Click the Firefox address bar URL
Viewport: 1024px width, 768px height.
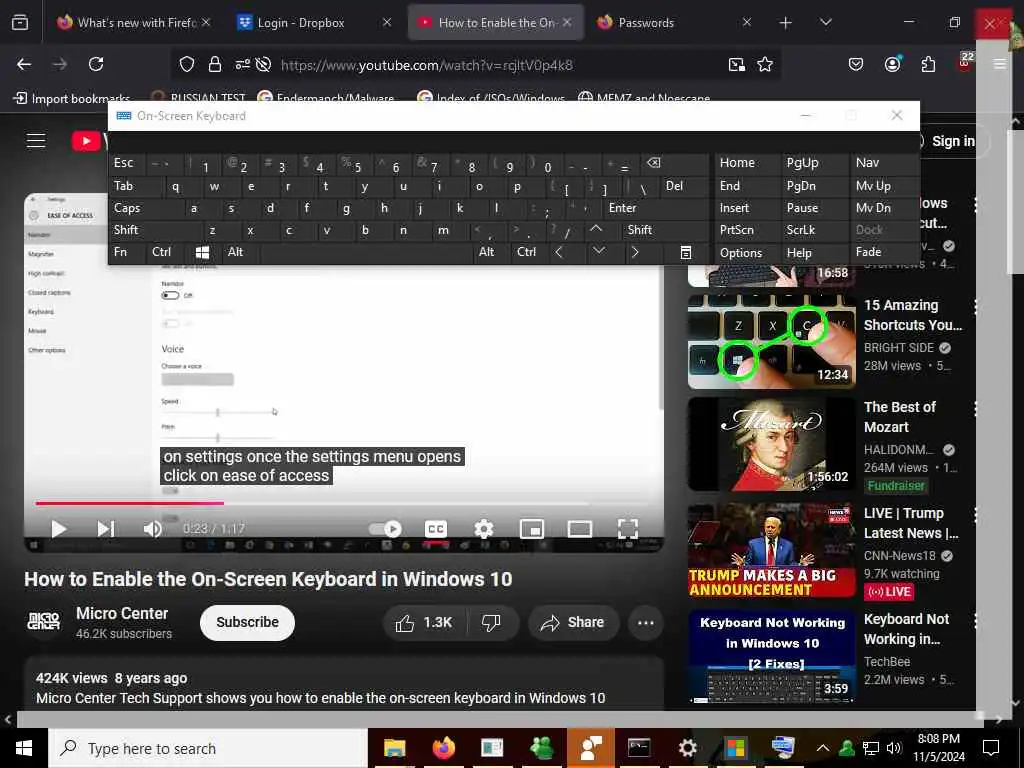[426, 65]
